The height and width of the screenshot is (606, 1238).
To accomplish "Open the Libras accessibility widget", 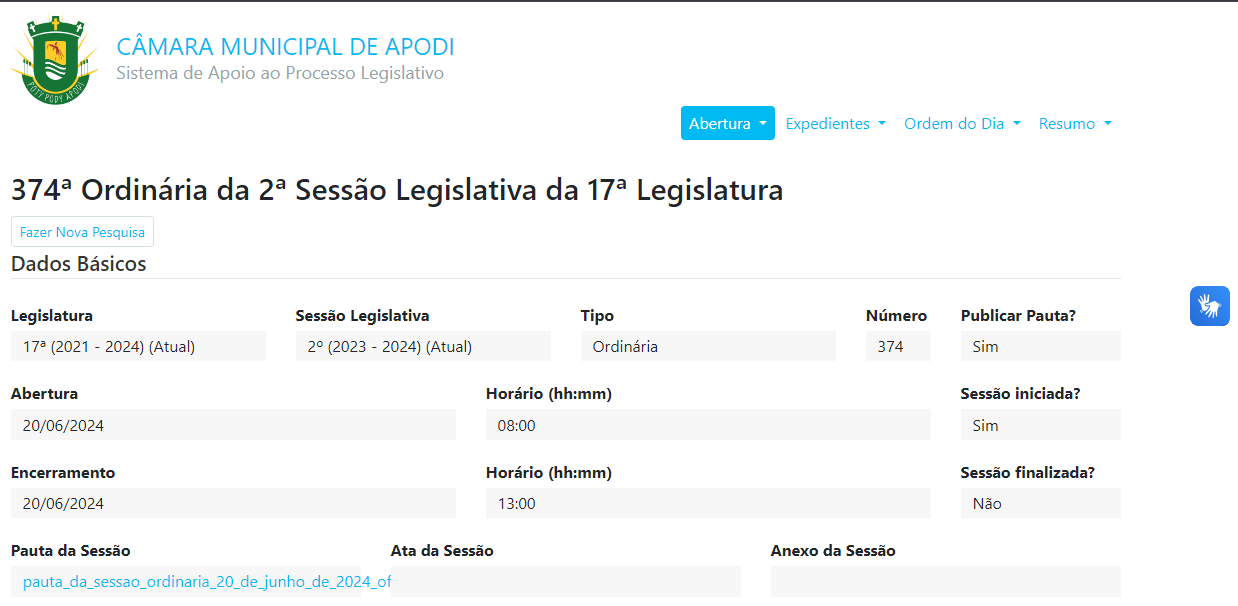I will click(1209, 305).
